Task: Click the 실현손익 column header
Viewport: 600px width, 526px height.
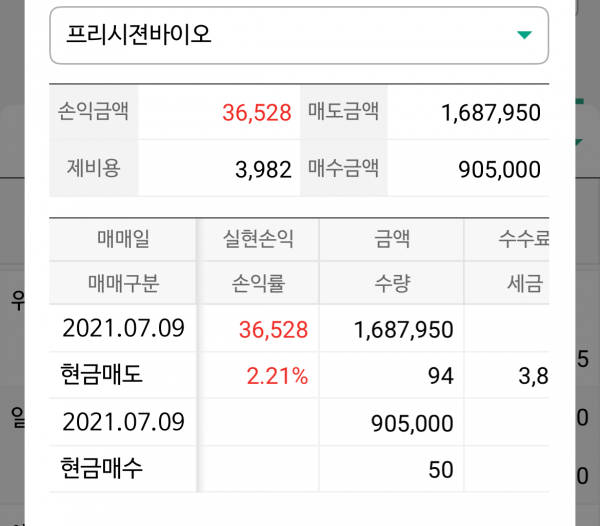Action: point(258,240)
